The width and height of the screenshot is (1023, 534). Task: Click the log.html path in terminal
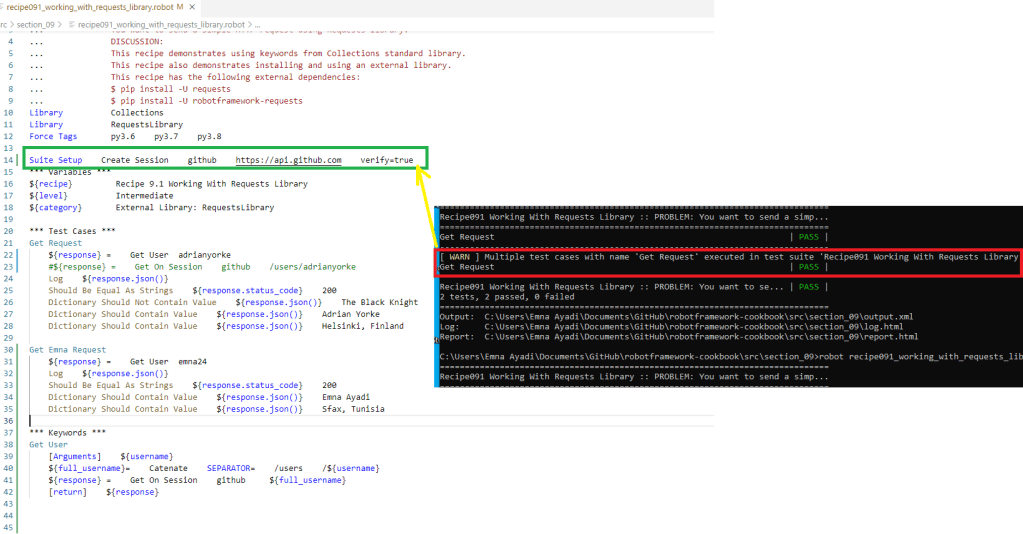(x=694, y=326)
